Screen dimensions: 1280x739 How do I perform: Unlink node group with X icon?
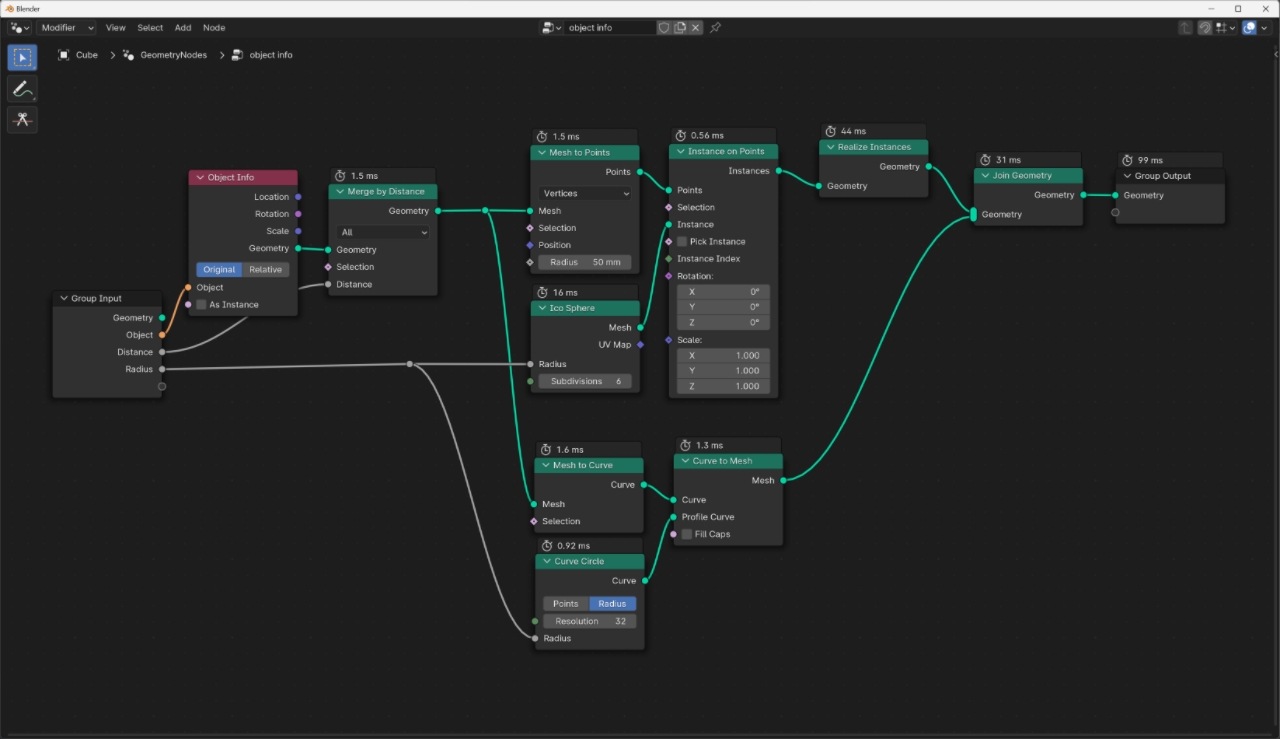click(x=696, y=28)
